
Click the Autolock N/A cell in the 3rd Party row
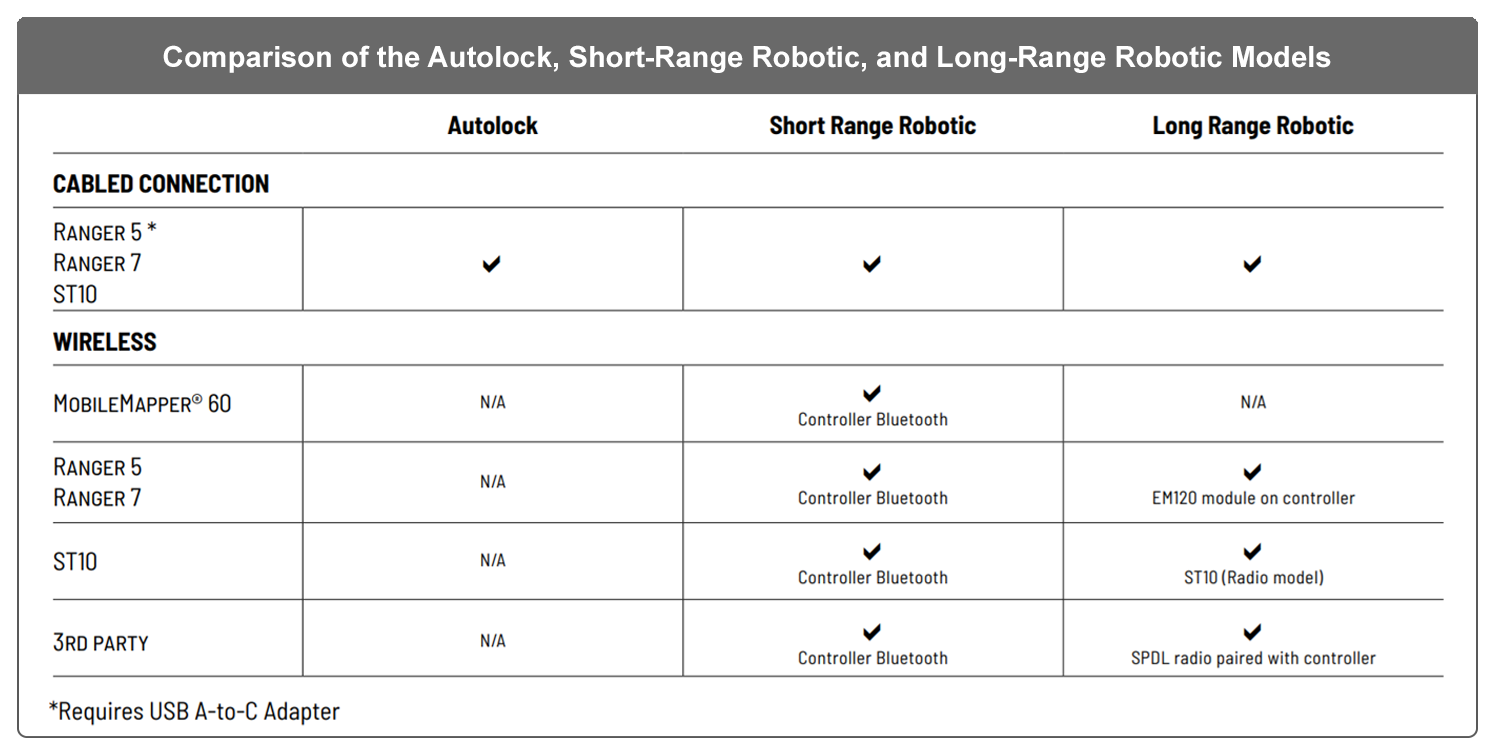492,641
